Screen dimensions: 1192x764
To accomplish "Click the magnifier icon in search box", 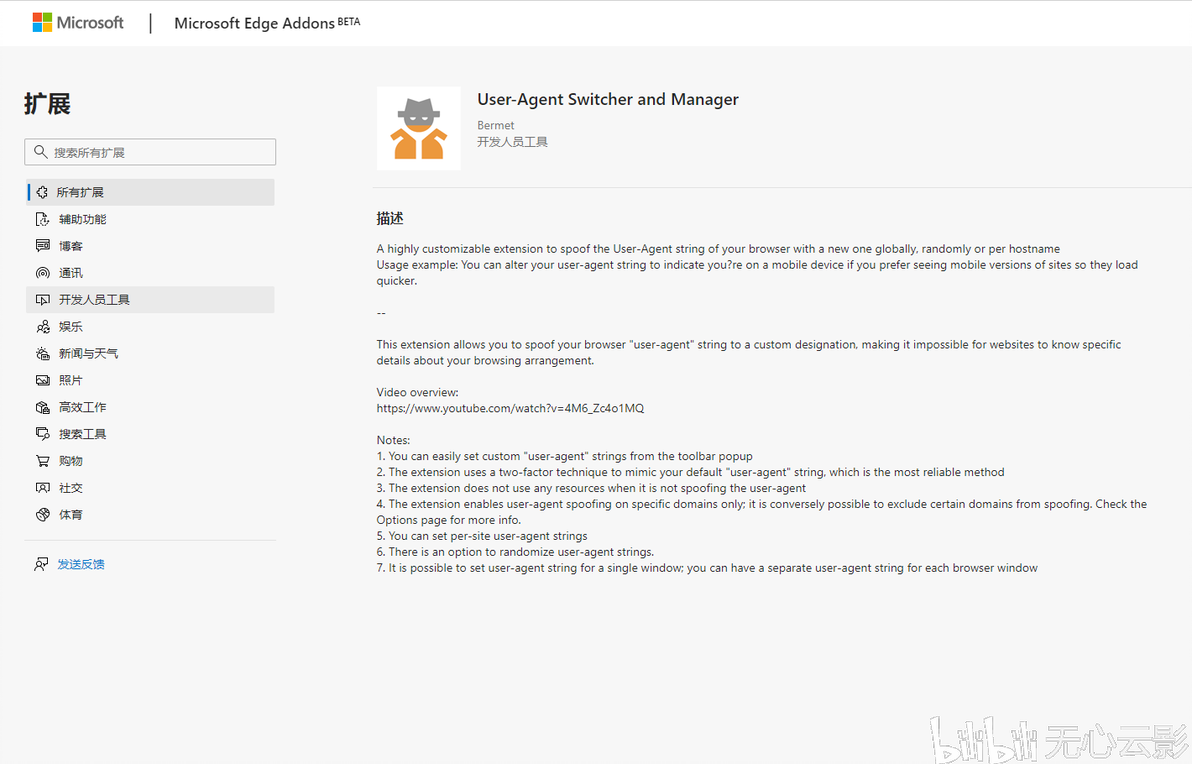I will click(x=40, y=152).
